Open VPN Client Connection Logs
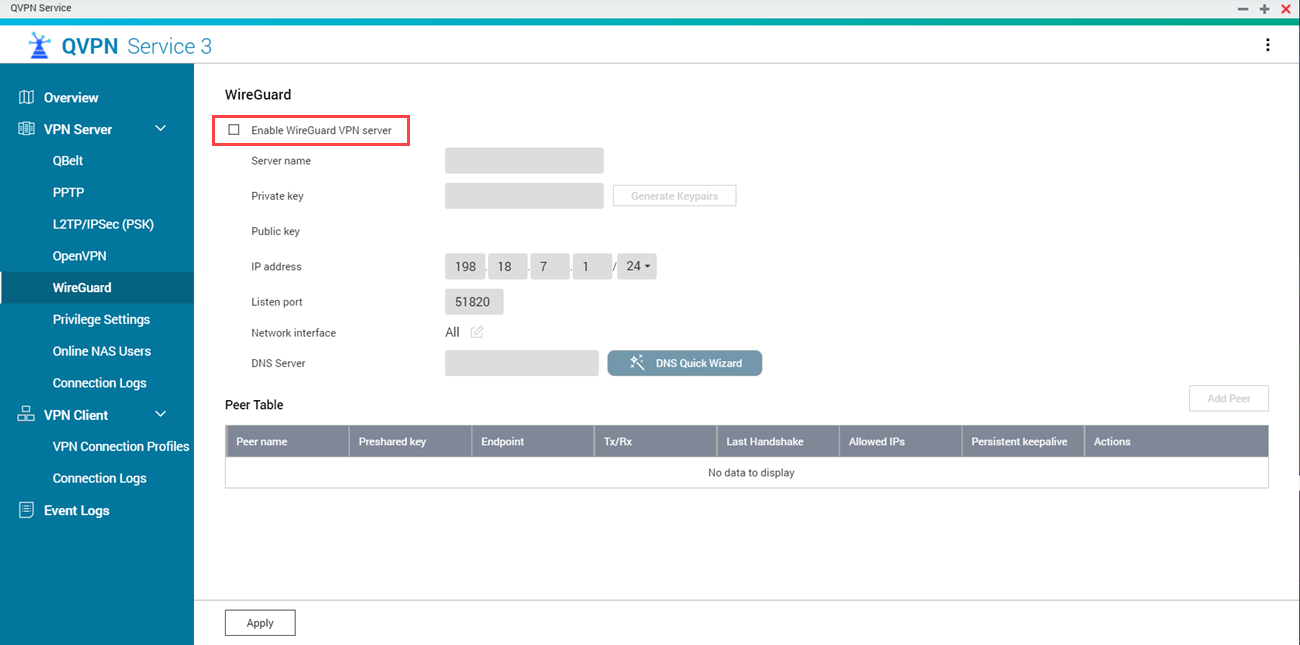The width and height of the screenshot is (1300, 645). 99,478
